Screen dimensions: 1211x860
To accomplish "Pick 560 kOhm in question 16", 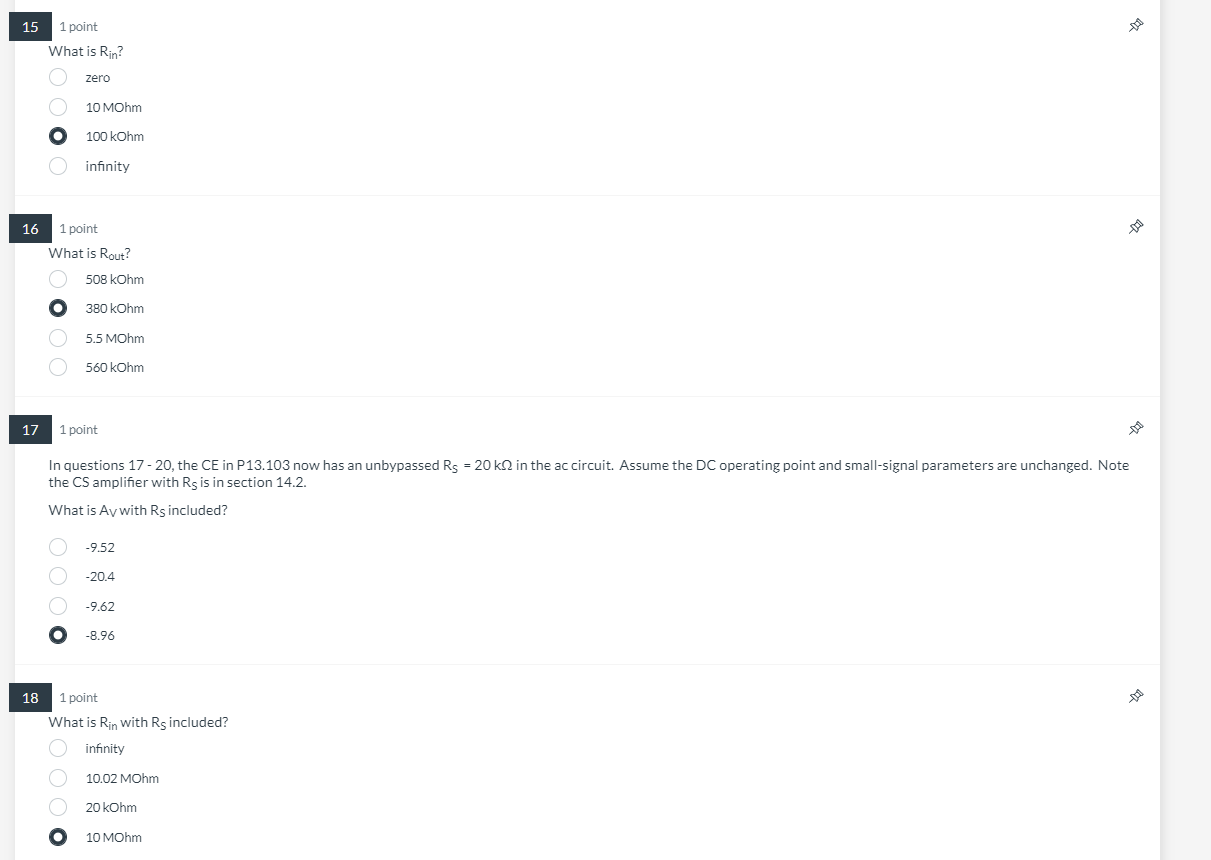I will (59, 367).
